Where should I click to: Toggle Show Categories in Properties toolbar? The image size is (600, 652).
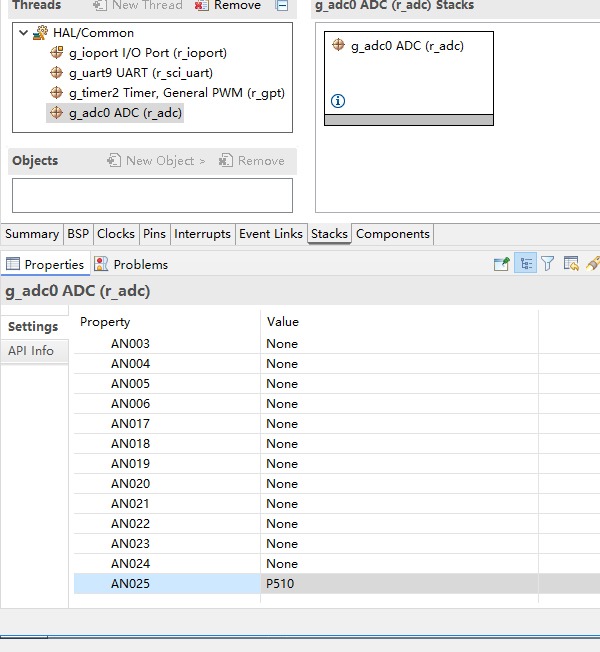pos(526,264)
